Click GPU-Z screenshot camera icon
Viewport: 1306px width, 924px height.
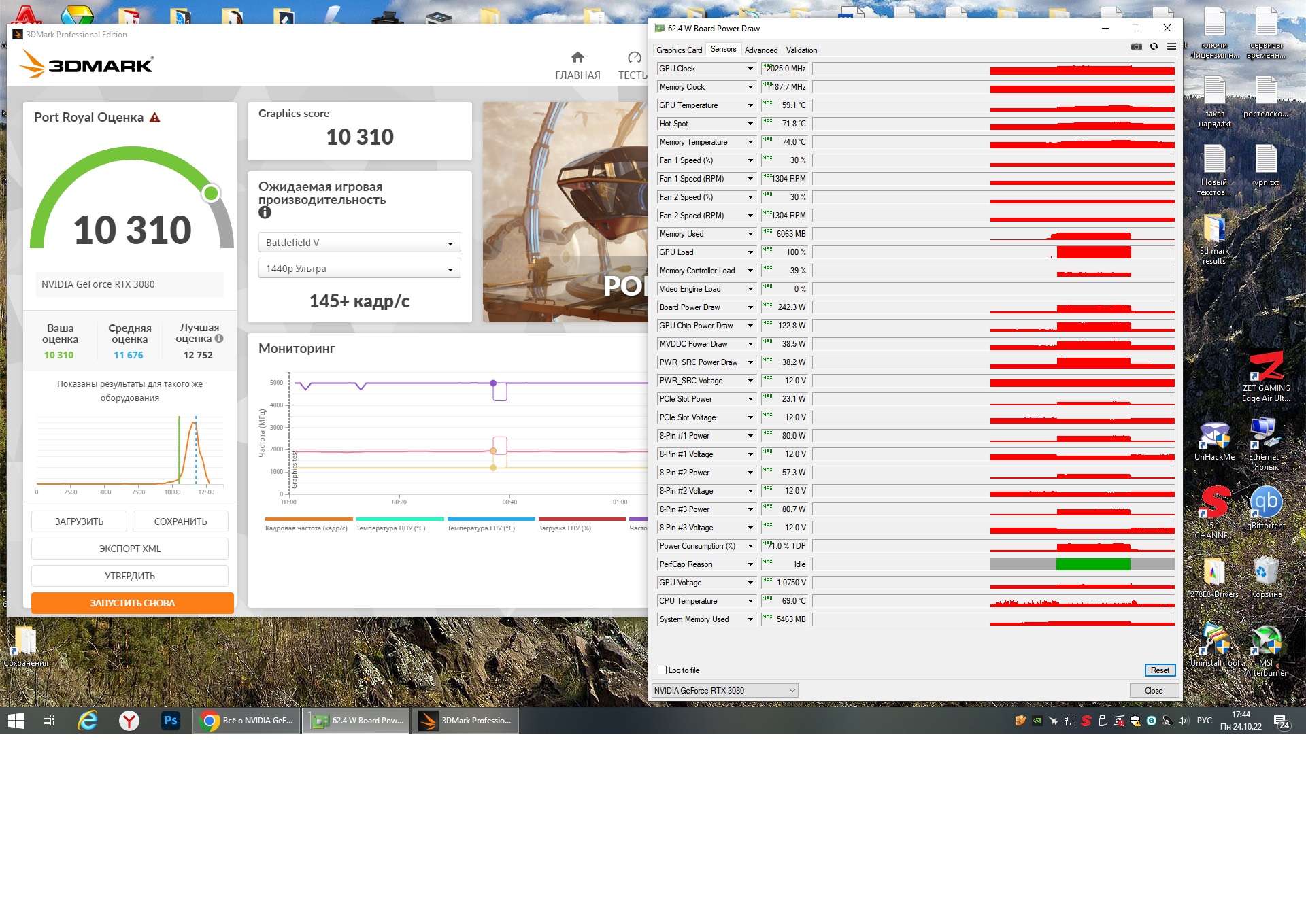coord(1136,46)
